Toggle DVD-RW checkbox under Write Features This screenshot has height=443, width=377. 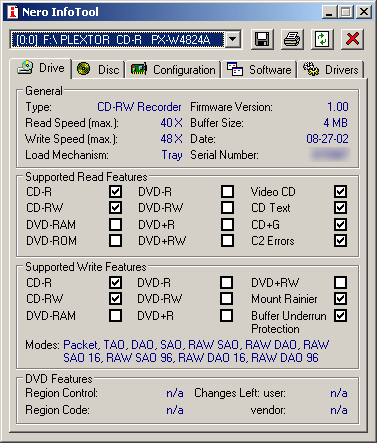pos(226,298)
